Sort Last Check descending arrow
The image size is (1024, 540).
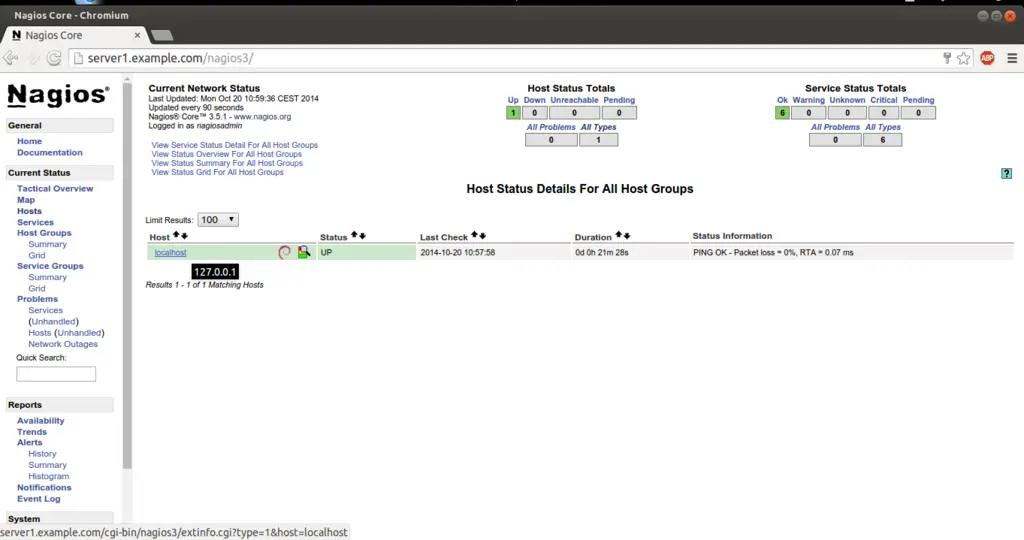coord(483,236)
